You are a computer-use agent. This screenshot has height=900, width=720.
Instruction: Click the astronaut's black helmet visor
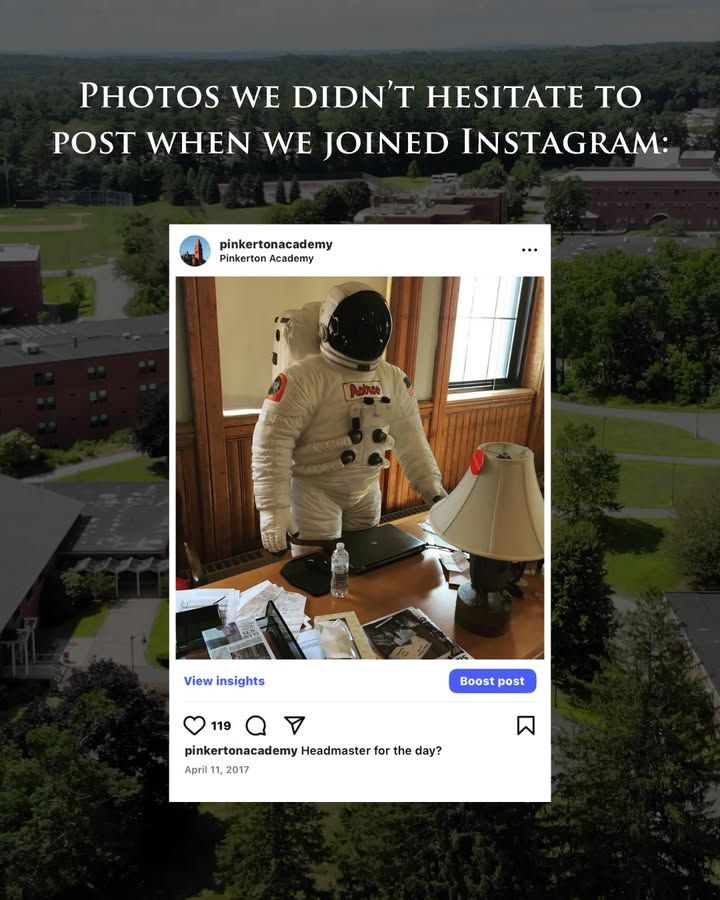tap(361, 325)
